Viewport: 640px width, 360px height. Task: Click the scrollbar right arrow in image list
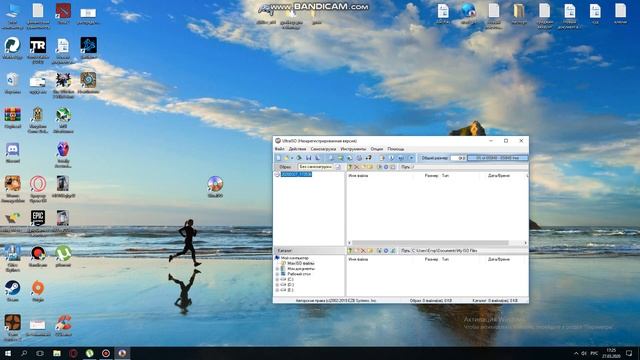pos(525,243)
